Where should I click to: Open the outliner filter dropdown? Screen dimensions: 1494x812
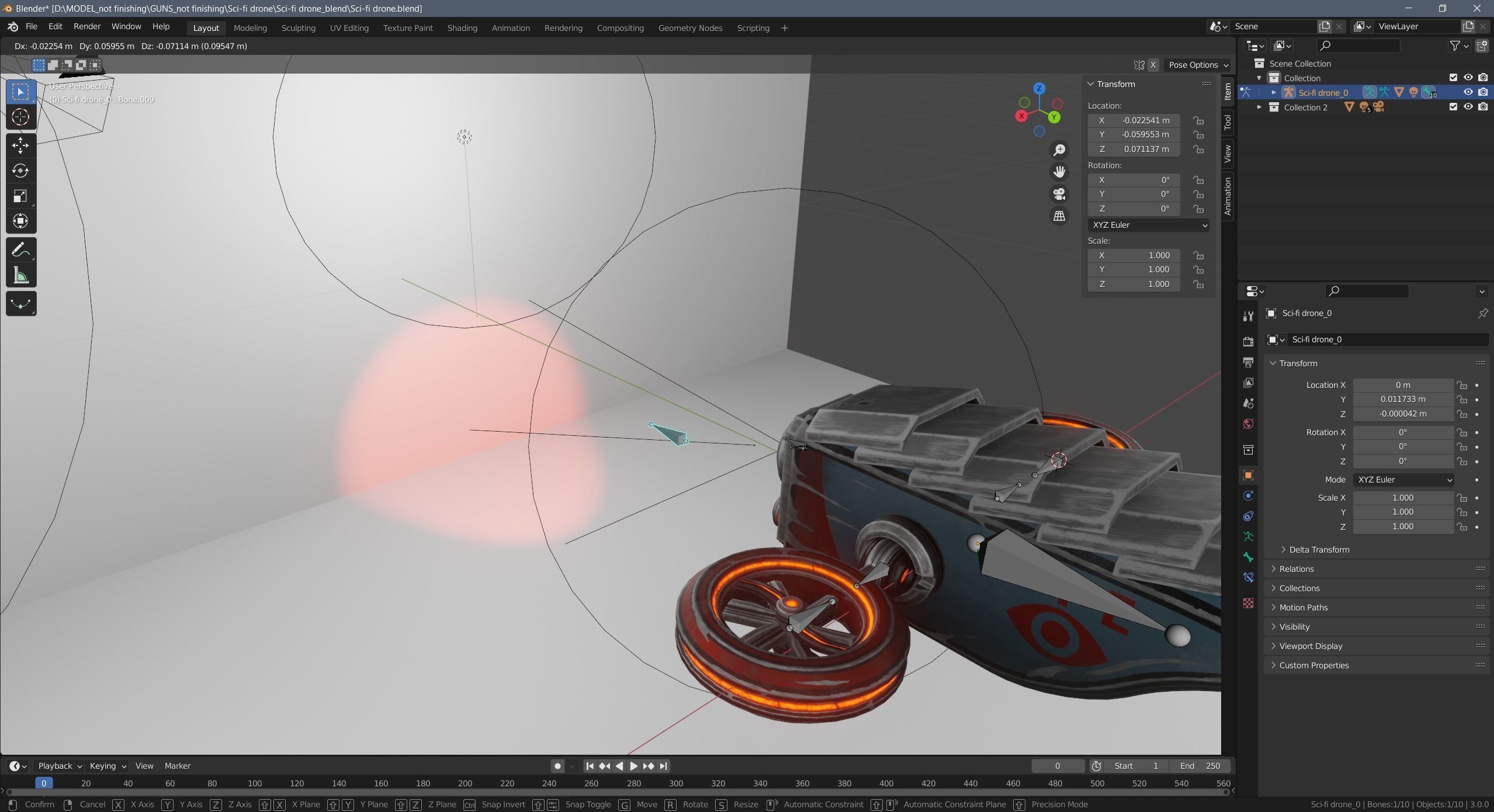click(x=1459, y=46)
